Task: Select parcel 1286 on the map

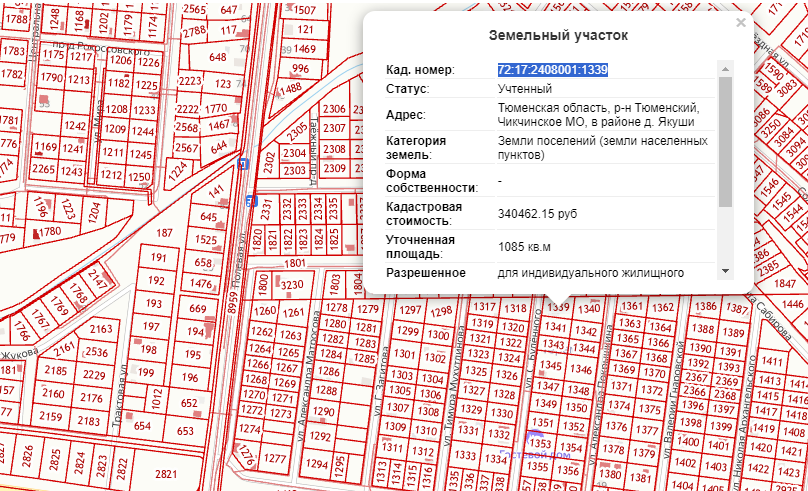Action: pyautogui.click(x=328, y=371)
